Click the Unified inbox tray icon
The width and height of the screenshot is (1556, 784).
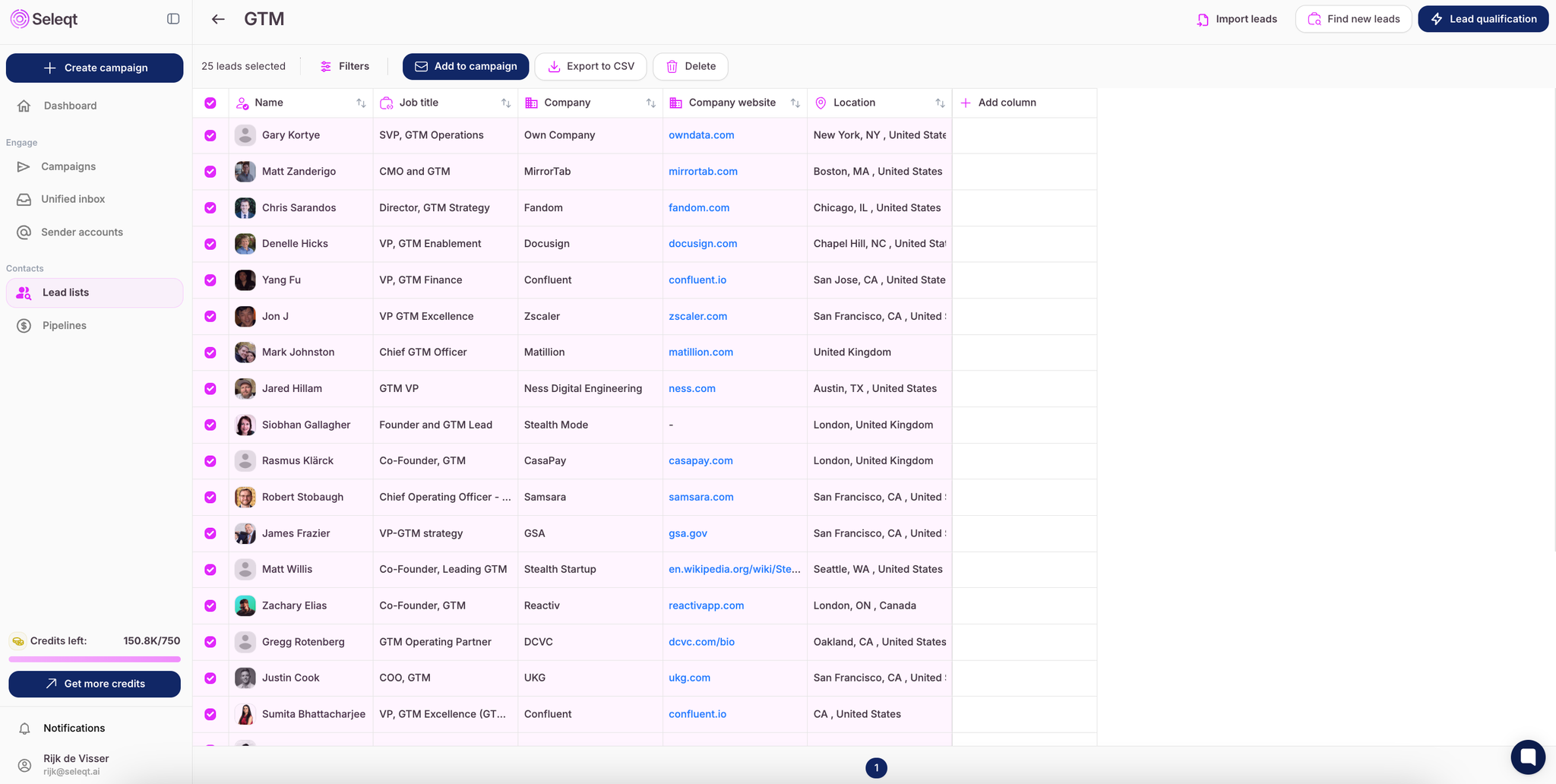(x=24, y=199)
